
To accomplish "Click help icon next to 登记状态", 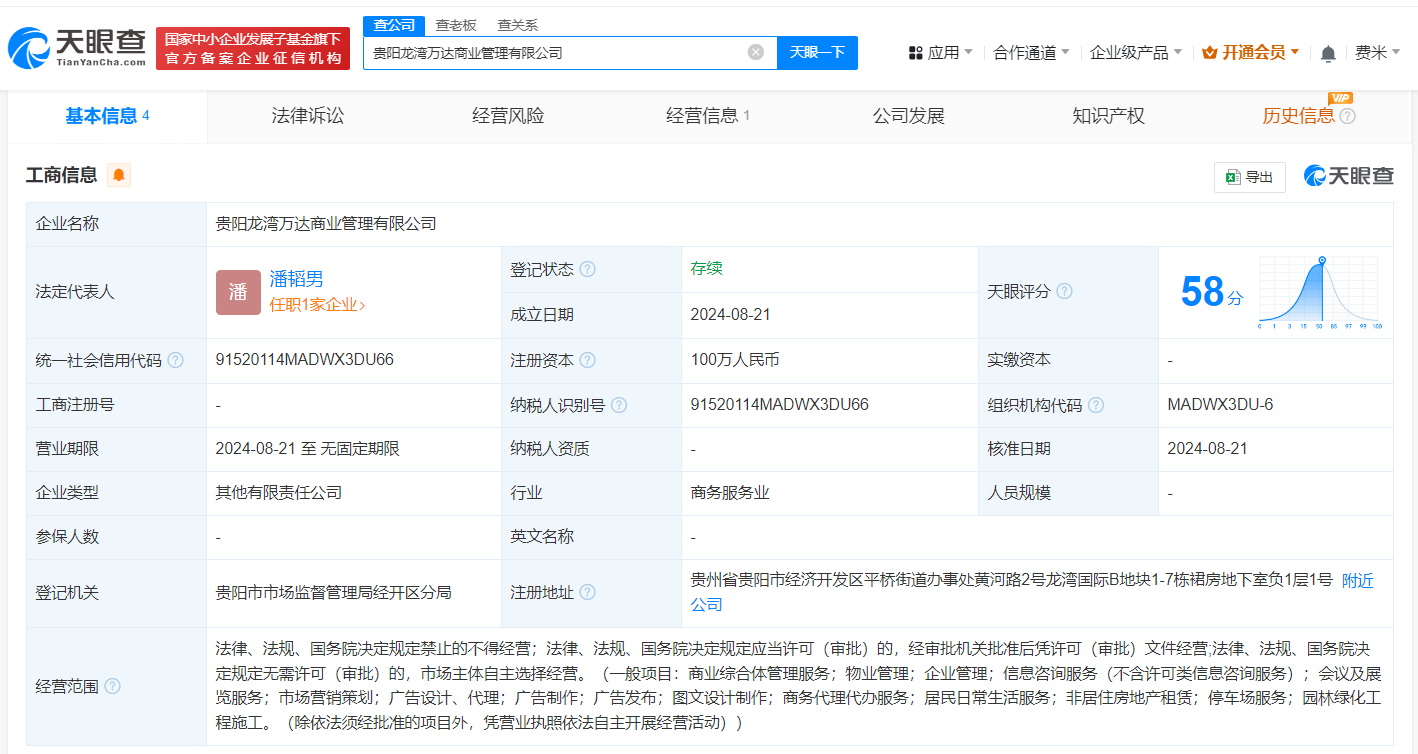I will coord(587,270).
